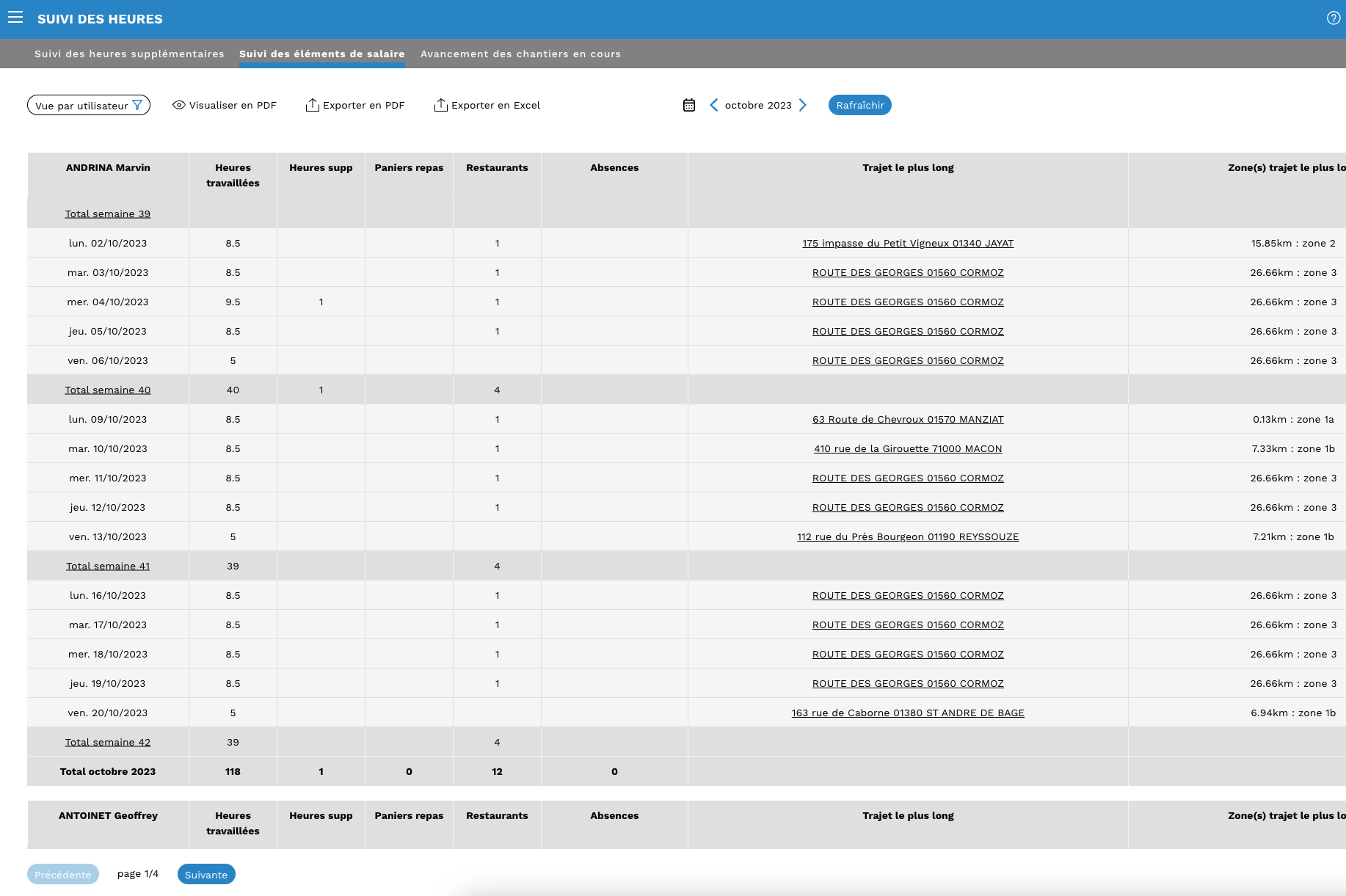This screenshot has height=896, width=1346.
Task: Open 112 rue du Près Bourgeon REYSSOUZE link
Action: pos(908,536)
